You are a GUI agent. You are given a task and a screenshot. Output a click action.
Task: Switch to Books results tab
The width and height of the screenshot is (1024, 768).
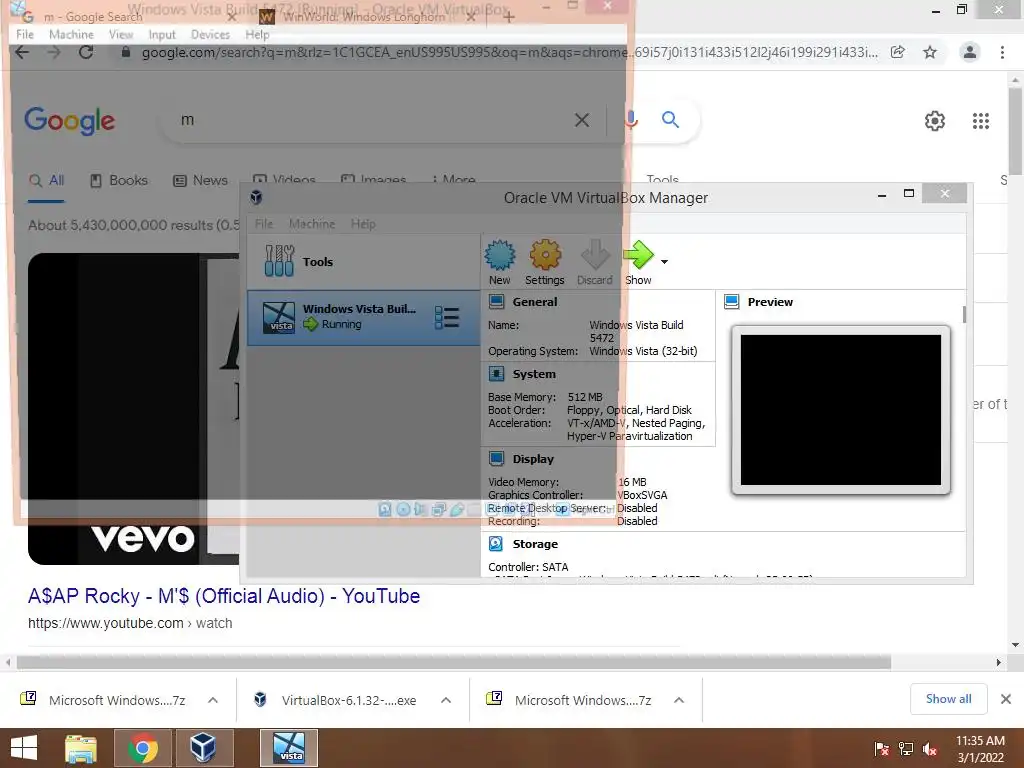(x=119, y=180)
